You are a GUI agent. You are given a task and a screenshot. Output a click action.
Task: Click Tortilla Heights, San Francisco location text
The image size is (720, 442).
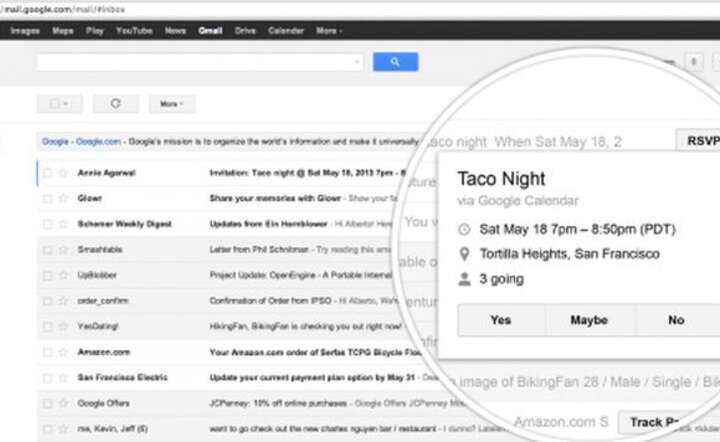pyautogui.click(x=570, y=254)
